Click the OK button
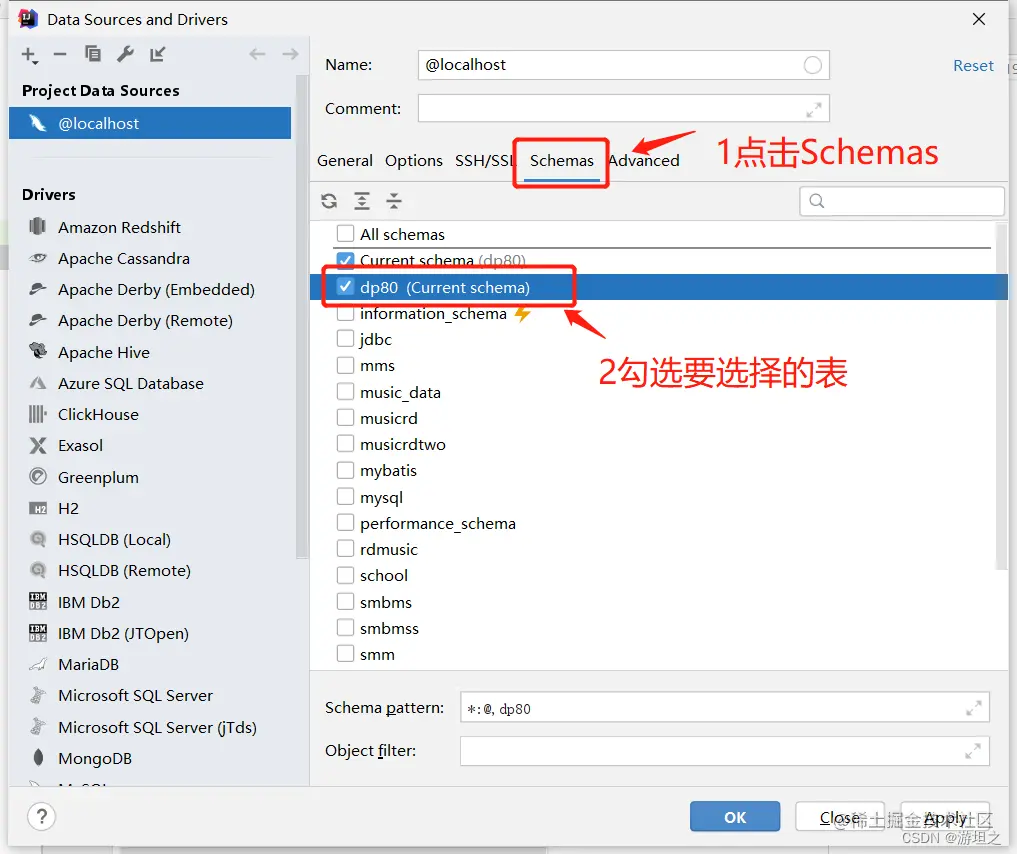 [x=734, y=816]
